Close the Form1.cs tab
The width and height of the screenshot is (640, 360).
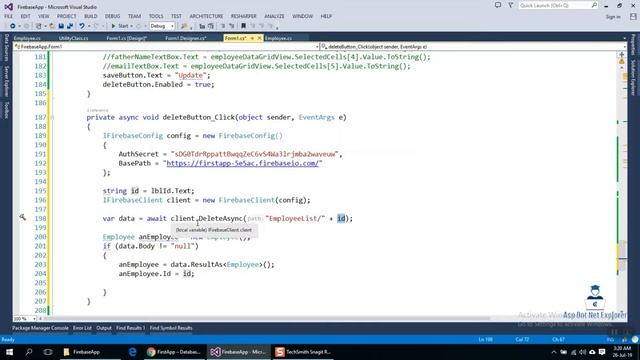click(x=259, y=38)
